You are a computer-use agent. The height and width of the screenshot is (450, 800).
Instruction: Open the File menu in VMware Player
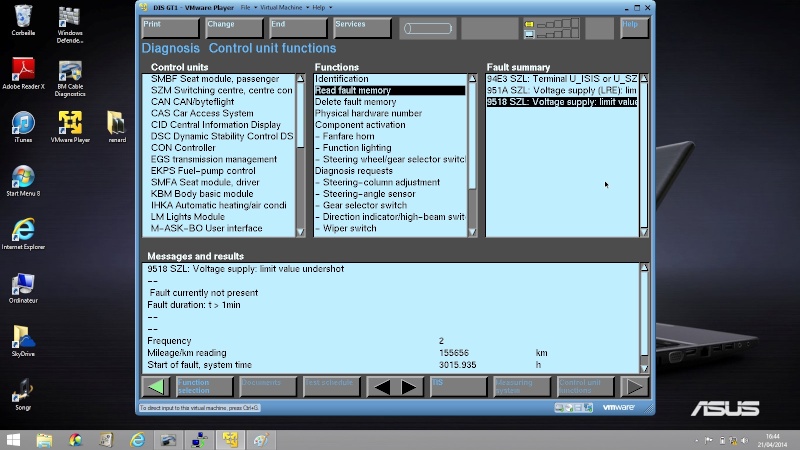(247, 8)
